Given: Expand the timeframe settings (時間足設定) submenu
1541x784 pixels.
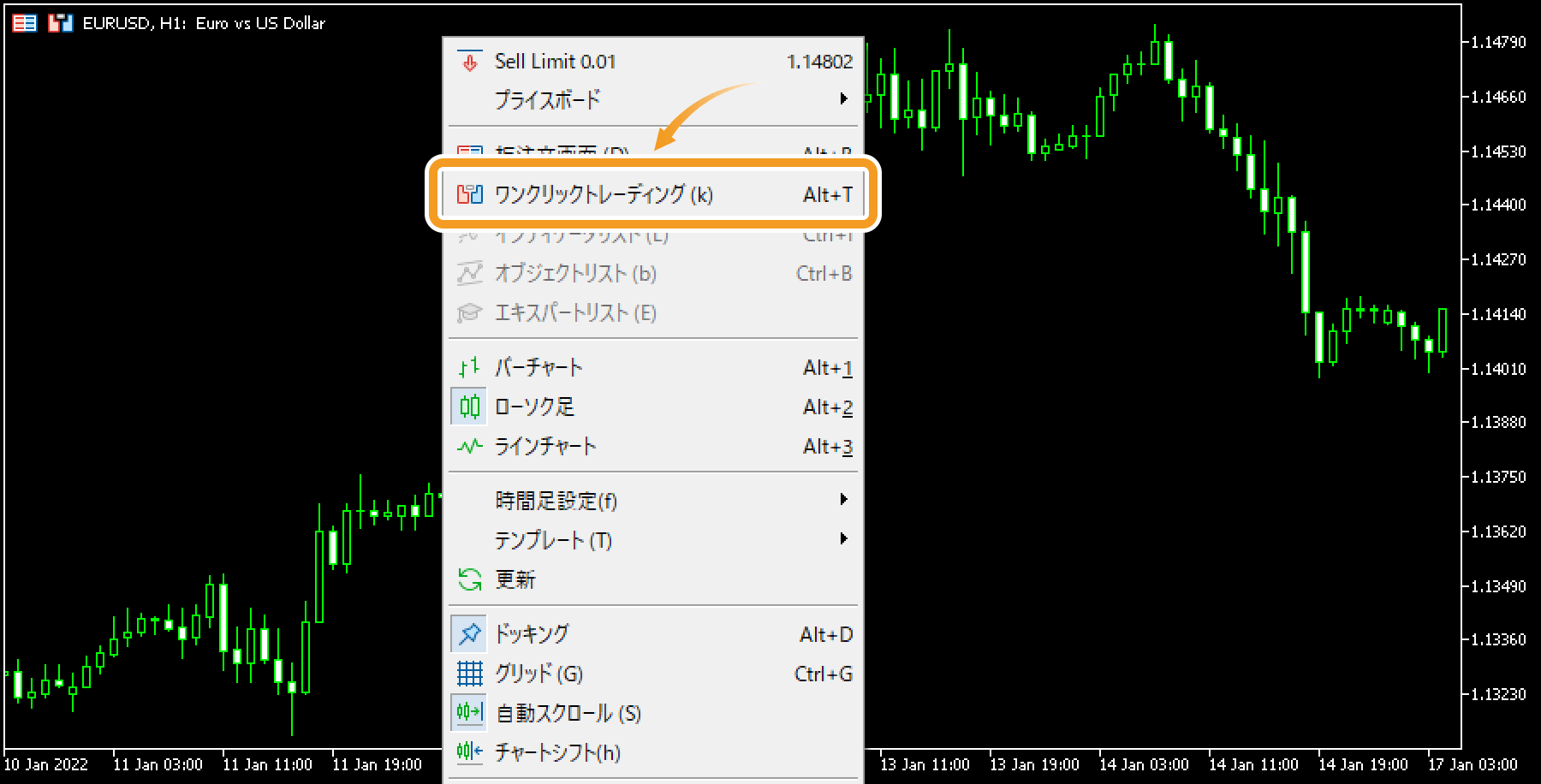Looking at the screenshot, I should (843, 500).
